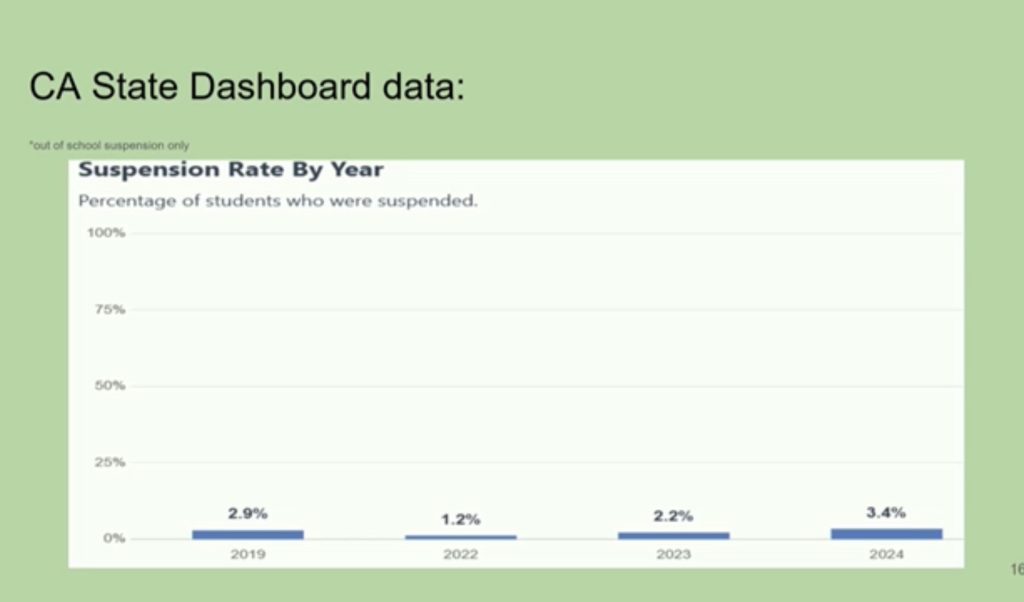Select the 2.2% data label

tap(673, 516)
